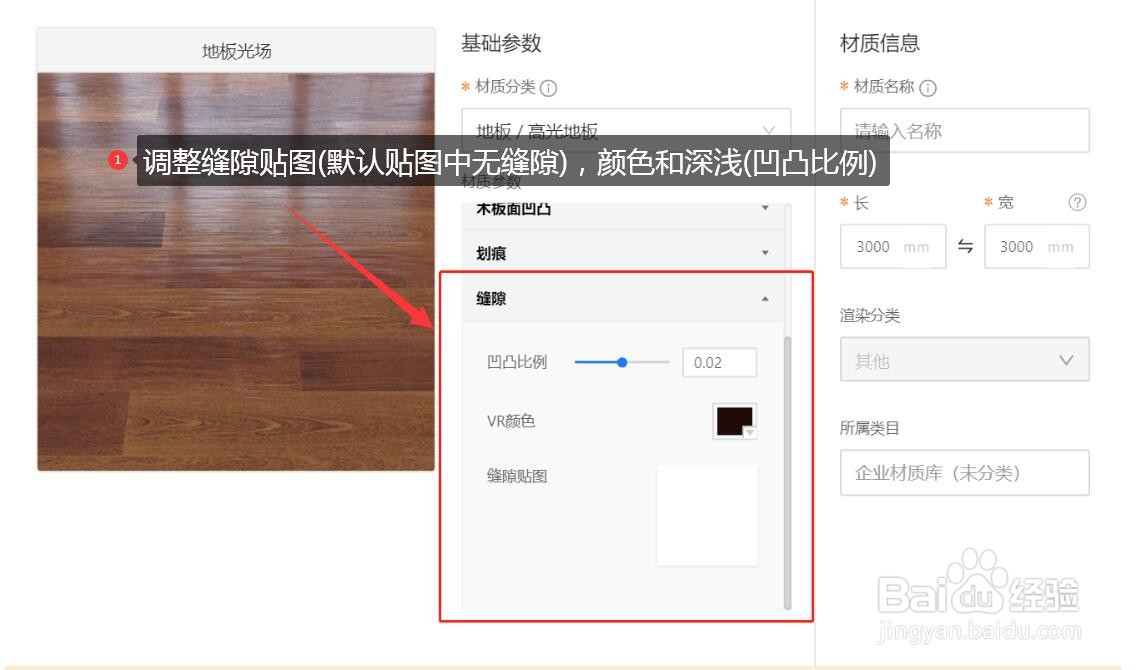Click the 长 field showing 3000 mm
The width and height of the screenshot is (1143, 670).
pos(893,246)
